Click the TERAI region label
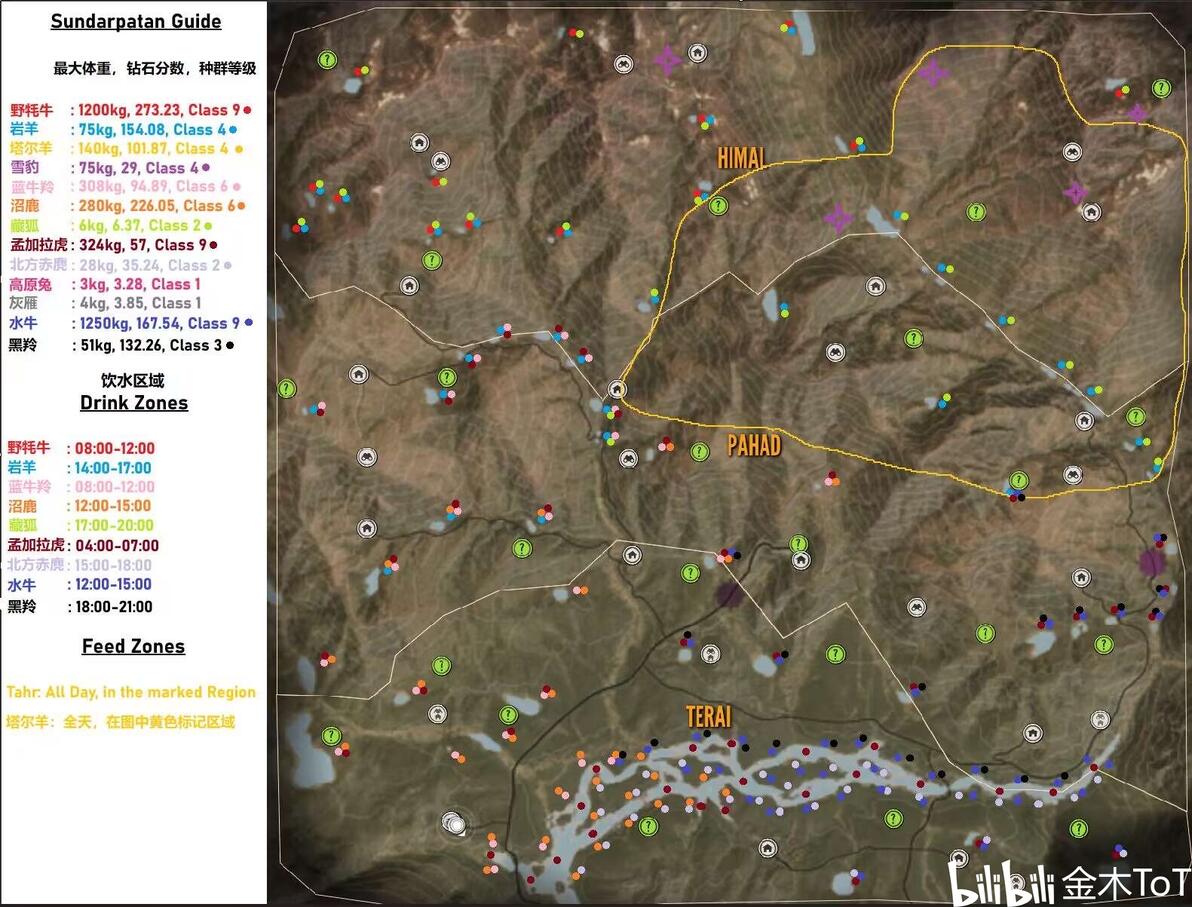This screenshot has width=1192, height=907. pyautogui.click(x=709, y=716)
